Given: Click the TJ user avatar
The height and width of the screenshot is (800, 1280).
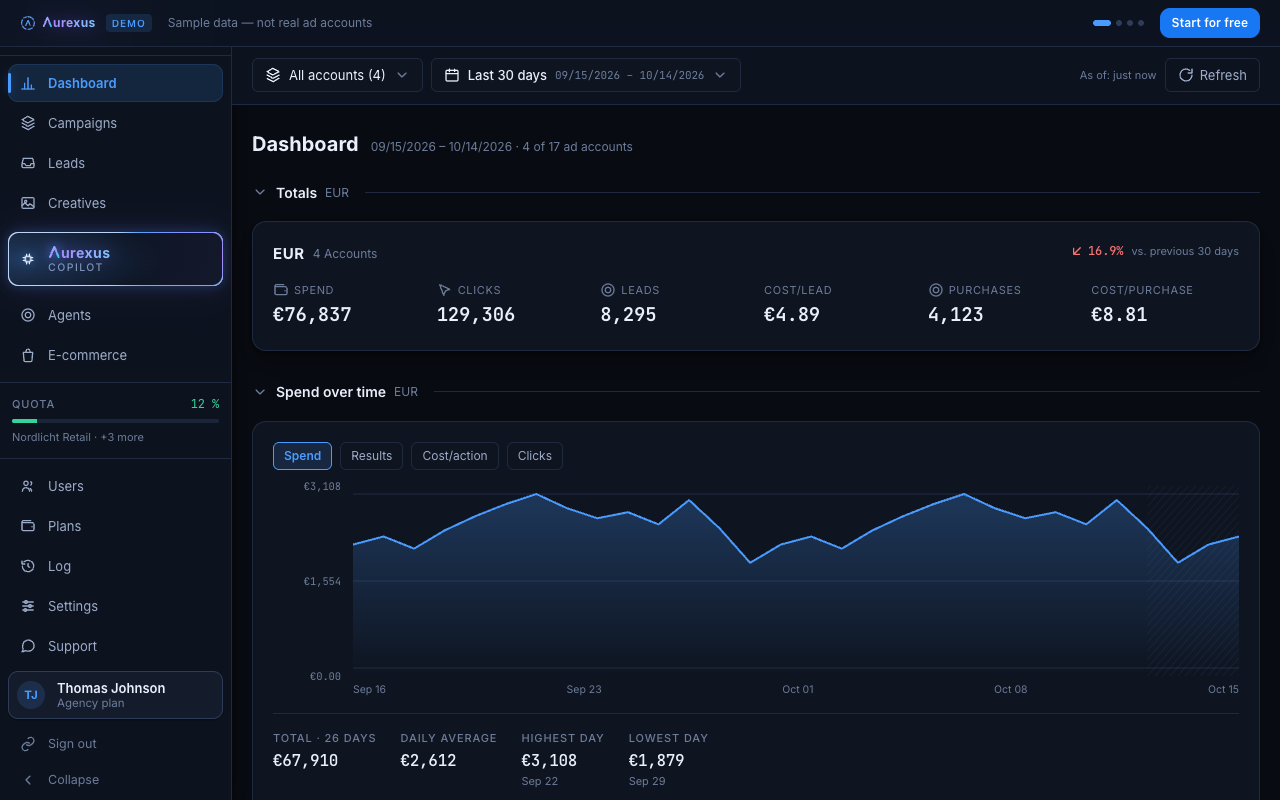Looking at the screenshot, I should 31,695.
